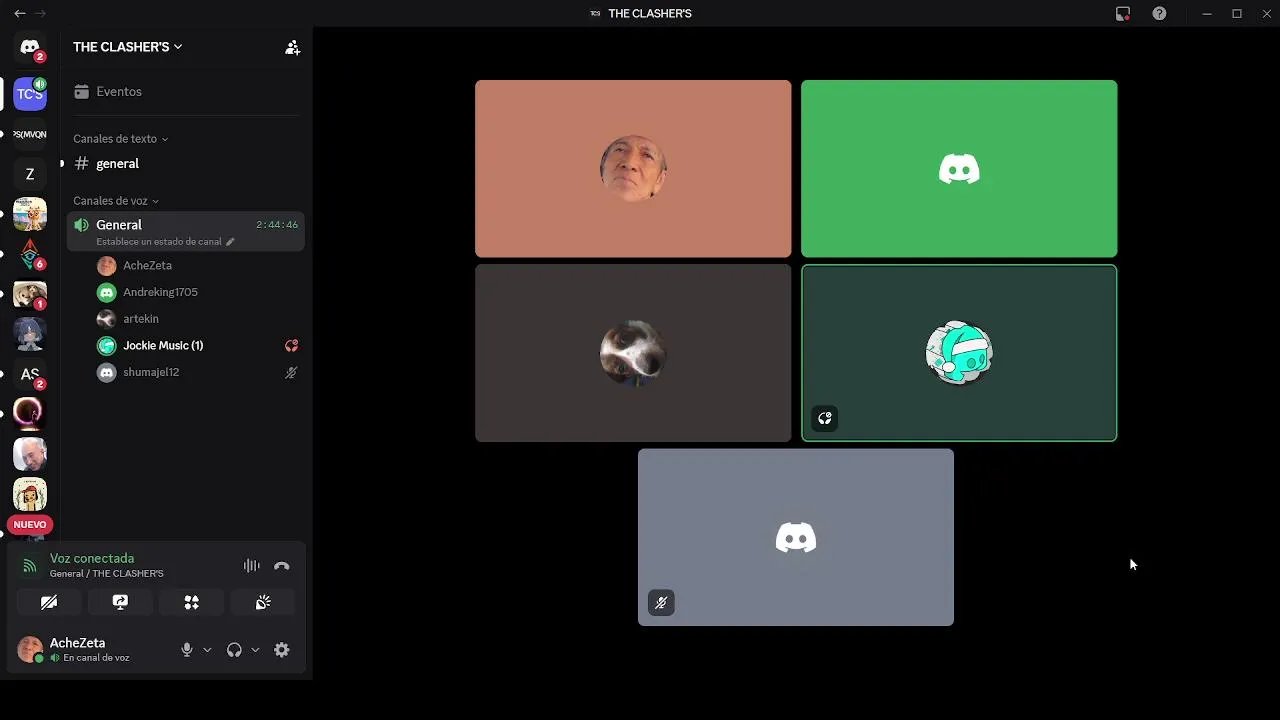Open the soundboard icon
1280x720 pixels.
(263, 602)
